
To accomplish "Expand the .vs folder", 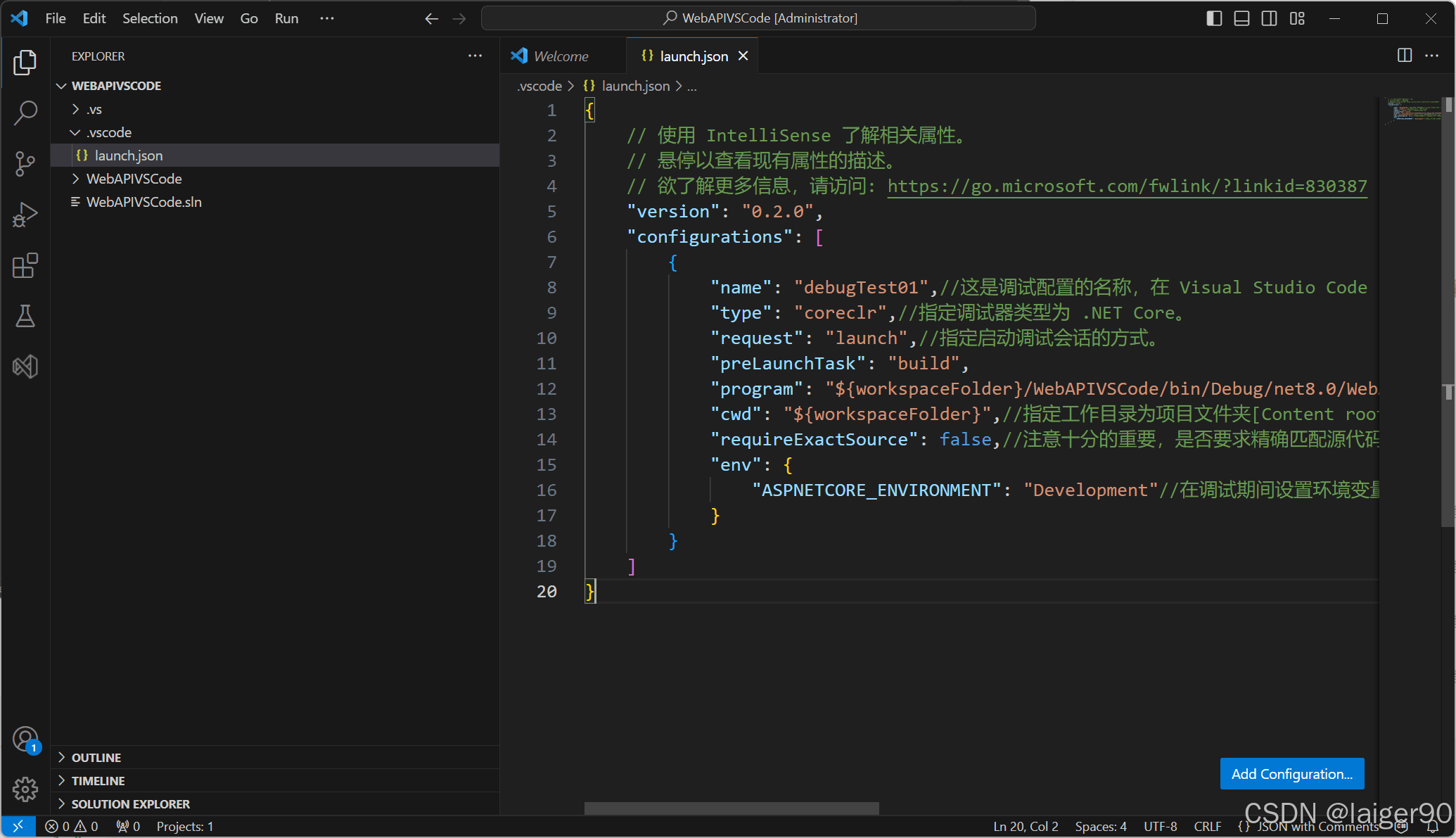I will pos(94,109).
